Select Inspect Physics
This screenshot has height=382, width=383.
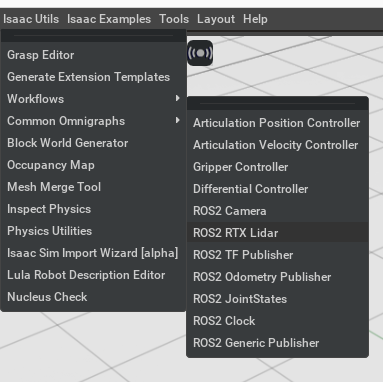(93, 209)
